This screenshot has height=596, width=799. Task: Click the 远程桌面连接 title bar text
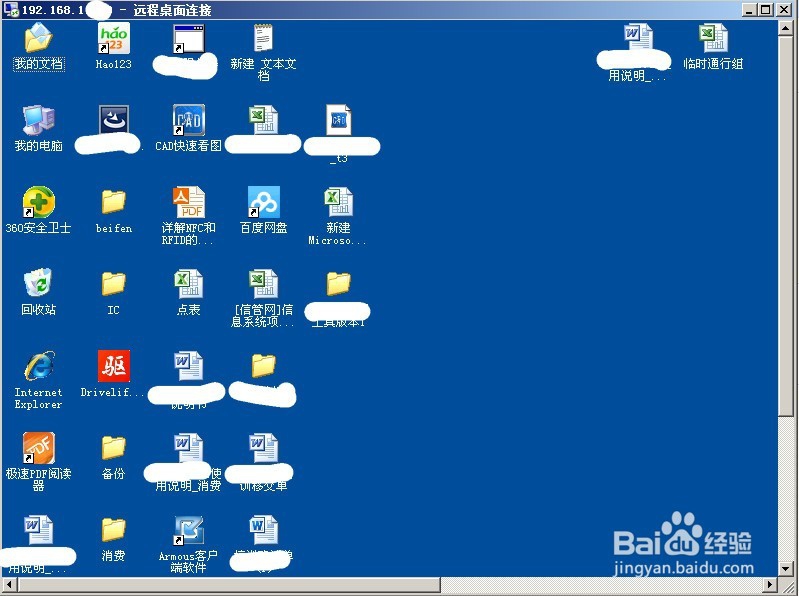point(172,10)
